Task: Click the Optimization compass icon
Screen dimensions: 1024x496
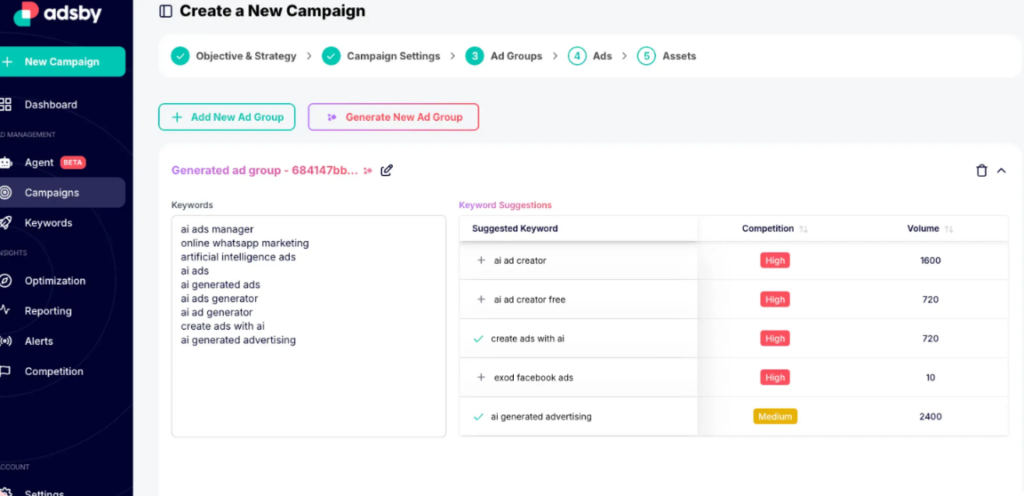Action: (x=6, y=281)
